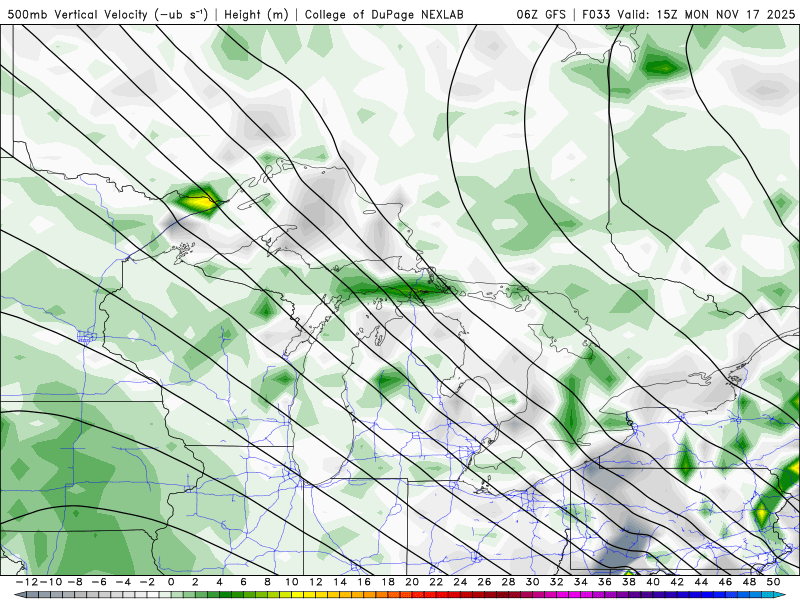
Task: Click the "10" color scale label
Action: point(291,582)
